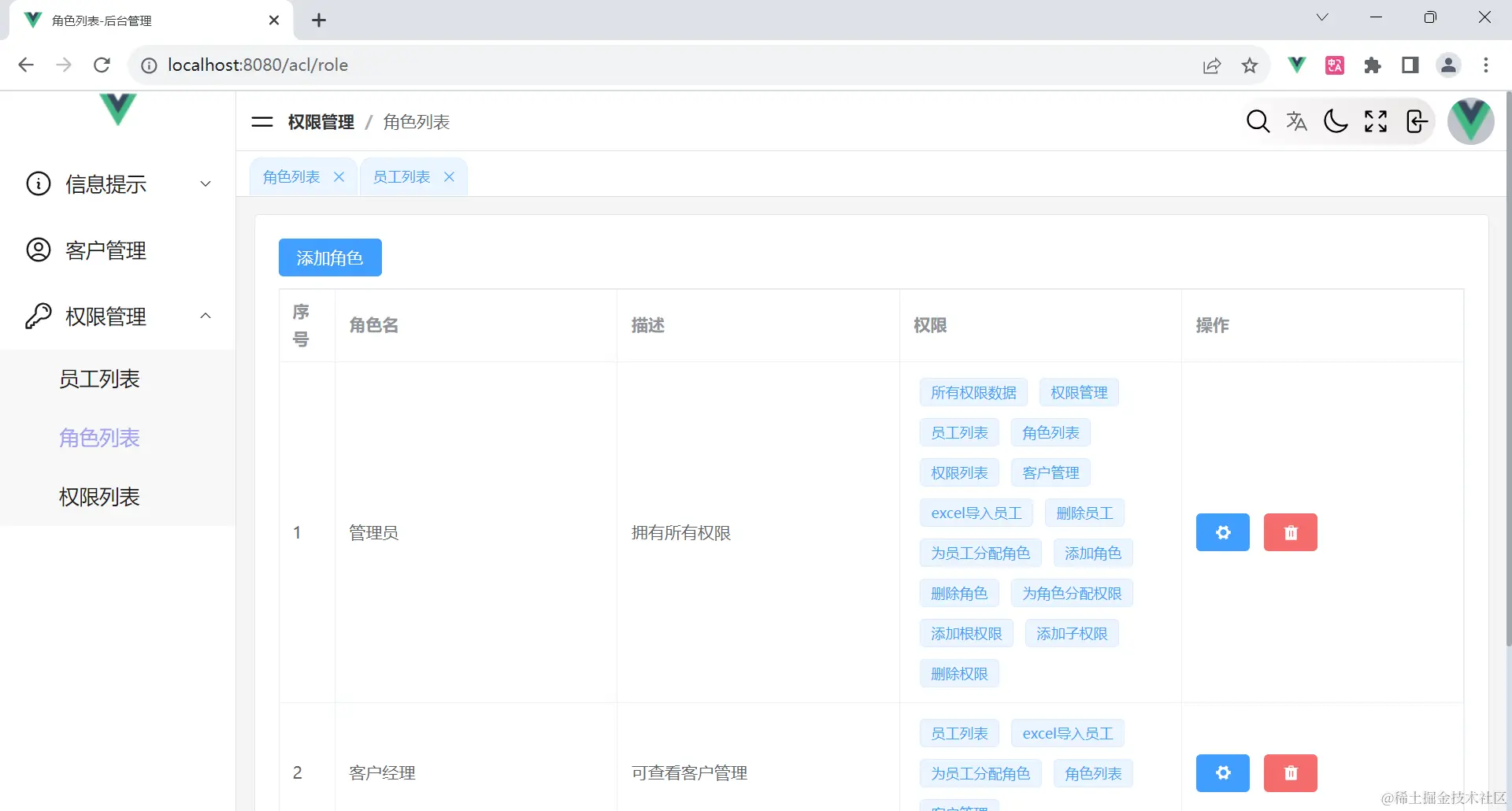The image size is (1512, 811).
Task: Click the Vue logo in the sidebar
Action: click(118, 109)
